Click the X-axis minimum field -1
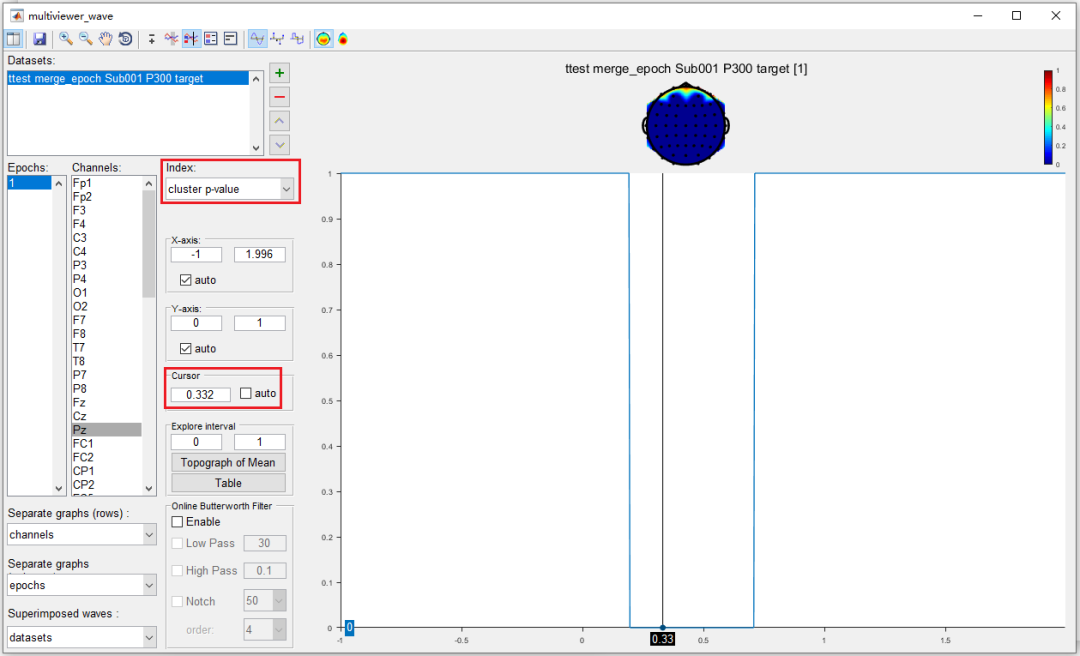The width and height of the screenshot is (1080, 656). pyautogui.click(x=196, y=254)
